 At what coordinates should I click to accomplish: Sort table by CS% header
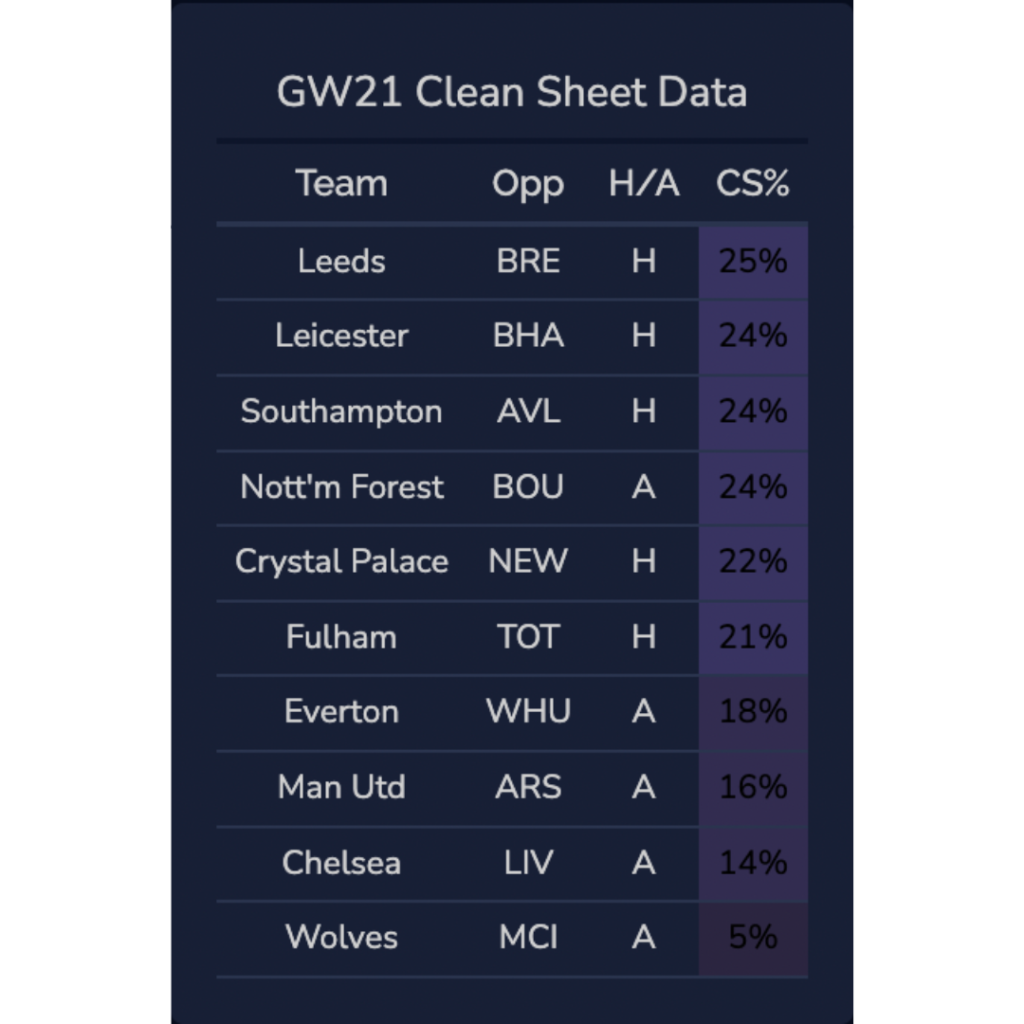[x=752, y=184]
